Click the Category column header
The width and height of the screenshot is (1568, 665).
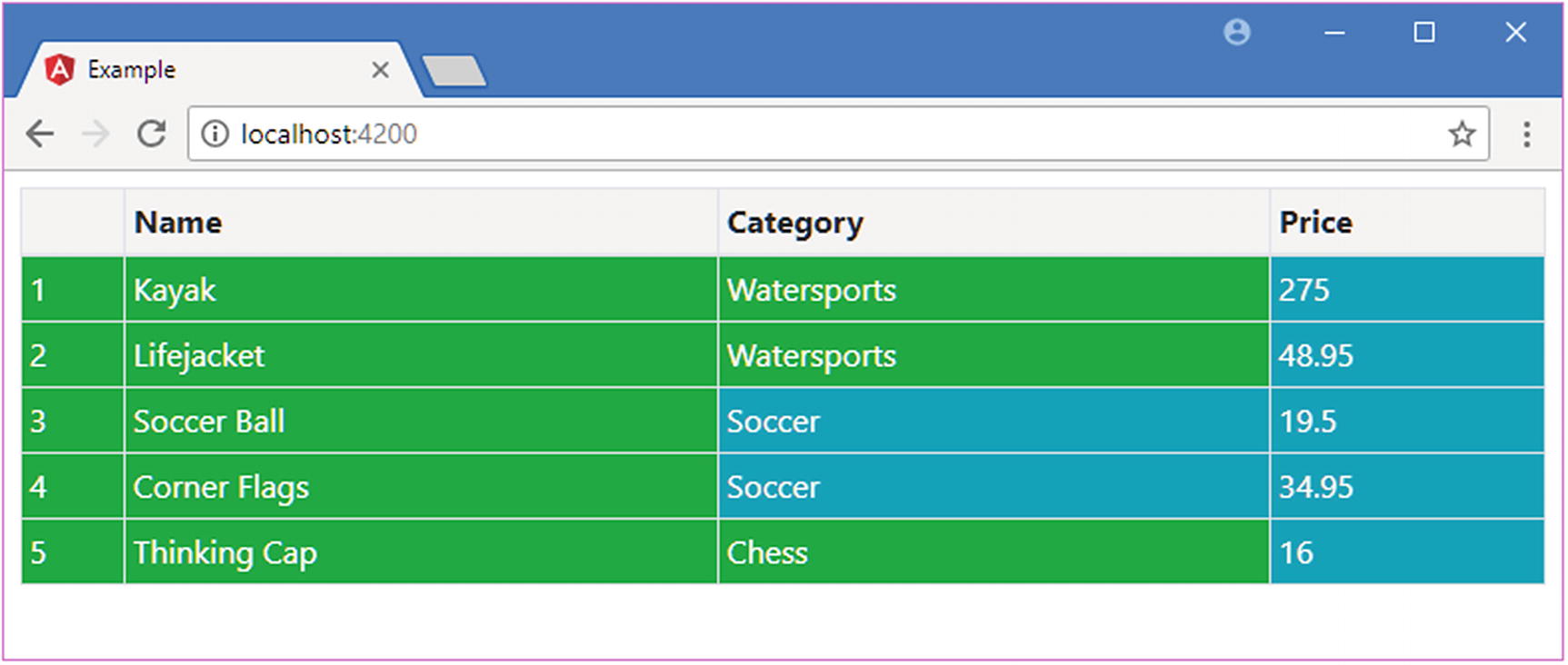click(794, 223)
